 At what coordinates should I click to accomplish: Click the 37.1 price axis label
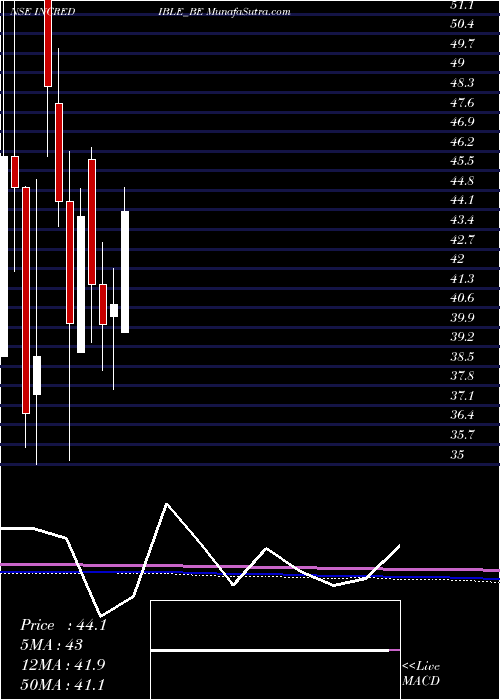pos(462,396)
